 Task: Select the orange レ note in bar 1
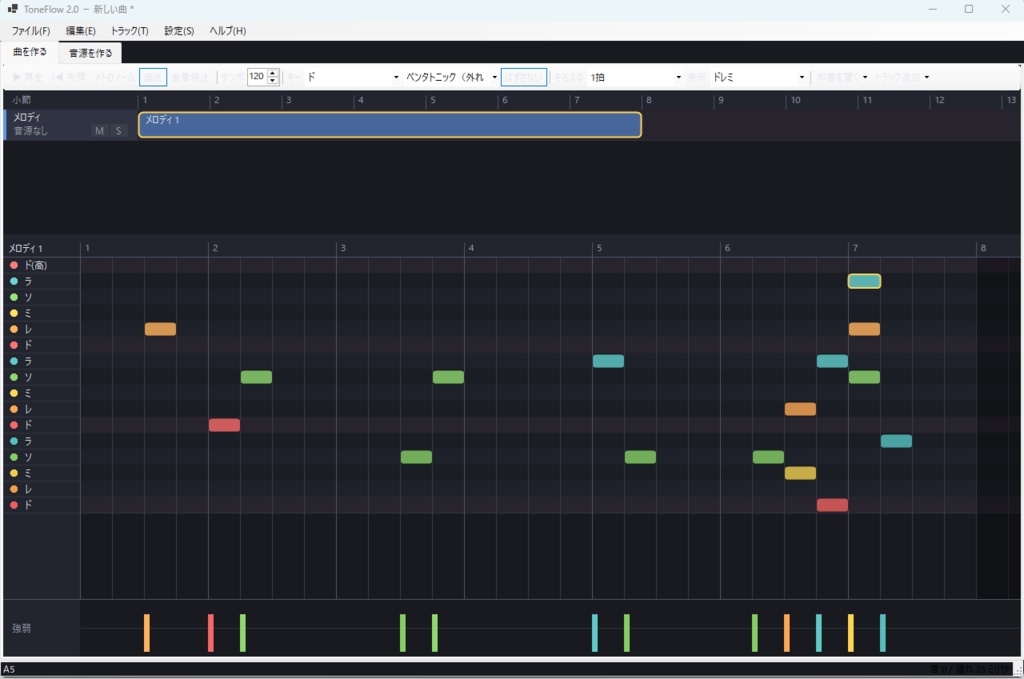click(x=160, y=329)
